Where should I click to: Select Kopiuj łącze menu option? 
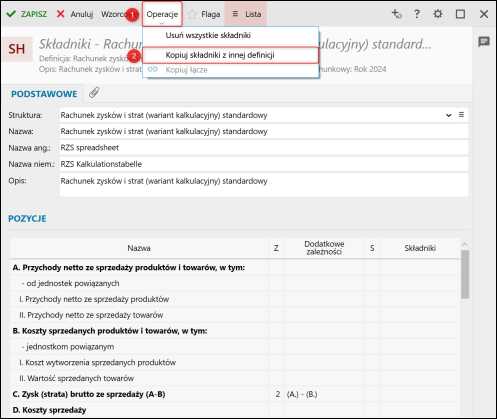pyautogui.click(x=186, y=70)
